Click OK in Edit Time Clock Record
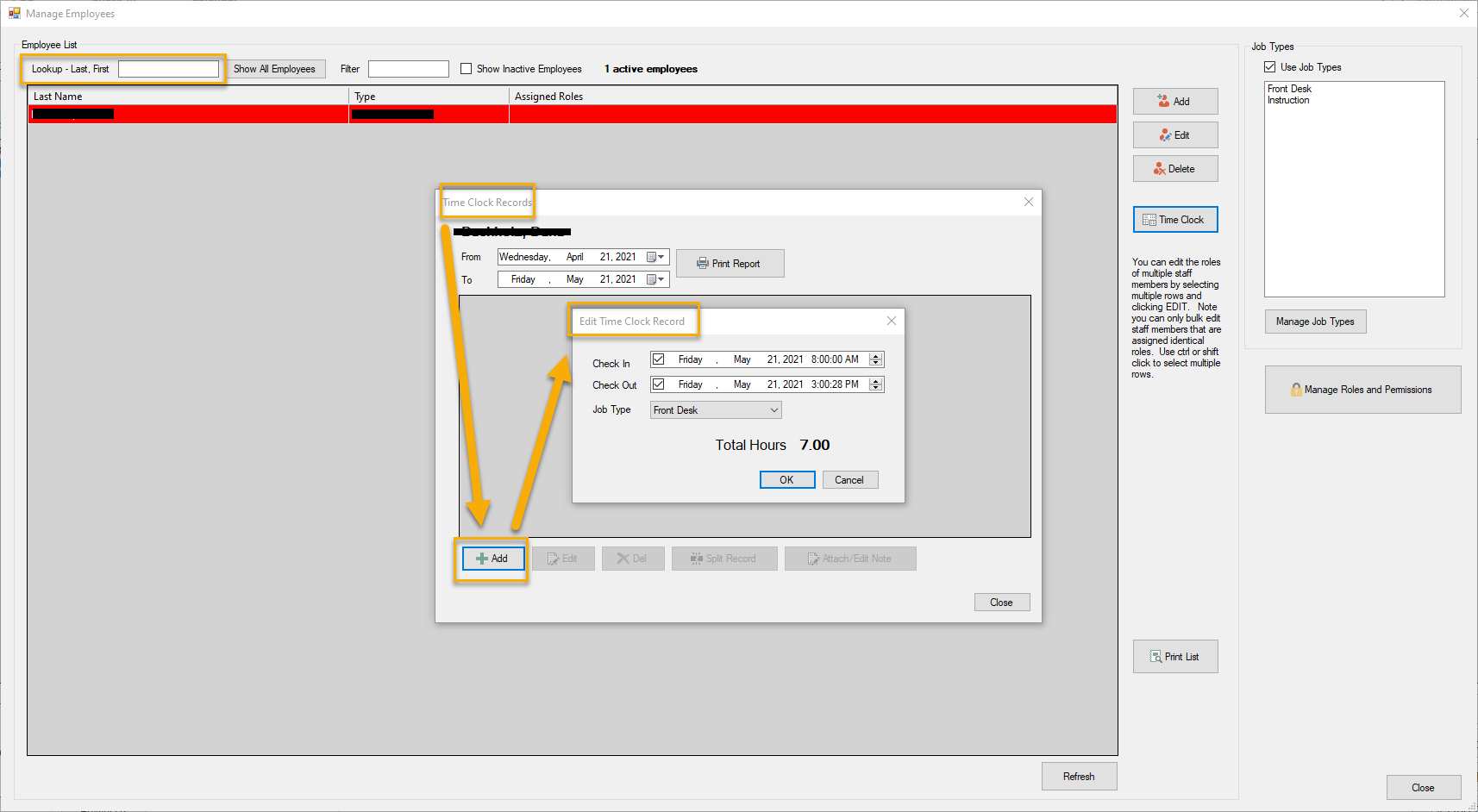The height and width of the screenshot is (812, 1478). (x=787, y=480)
